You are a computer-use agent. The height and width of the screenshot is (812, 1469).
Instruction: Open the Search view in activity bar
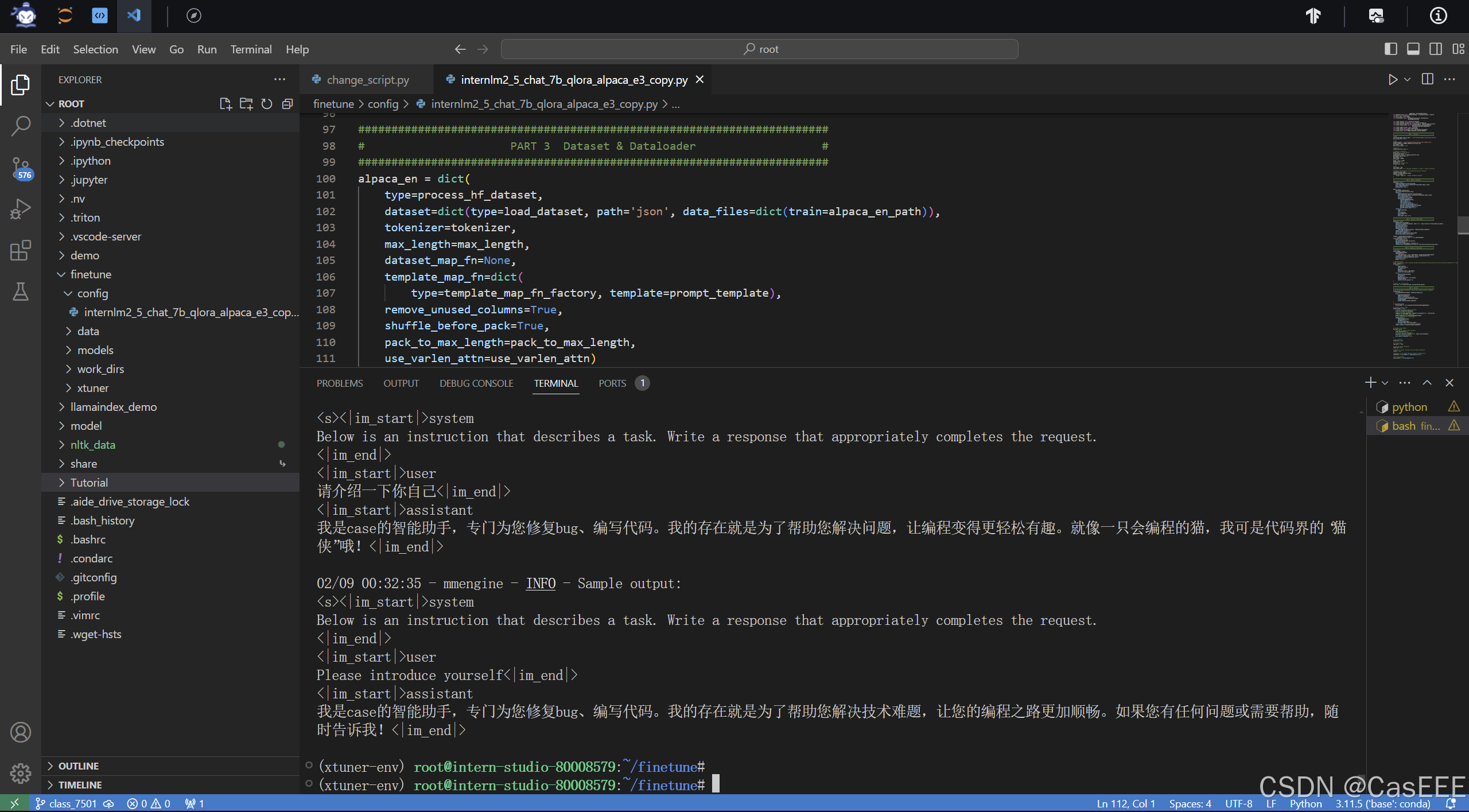pyautogui.click(x=21, y=126)
